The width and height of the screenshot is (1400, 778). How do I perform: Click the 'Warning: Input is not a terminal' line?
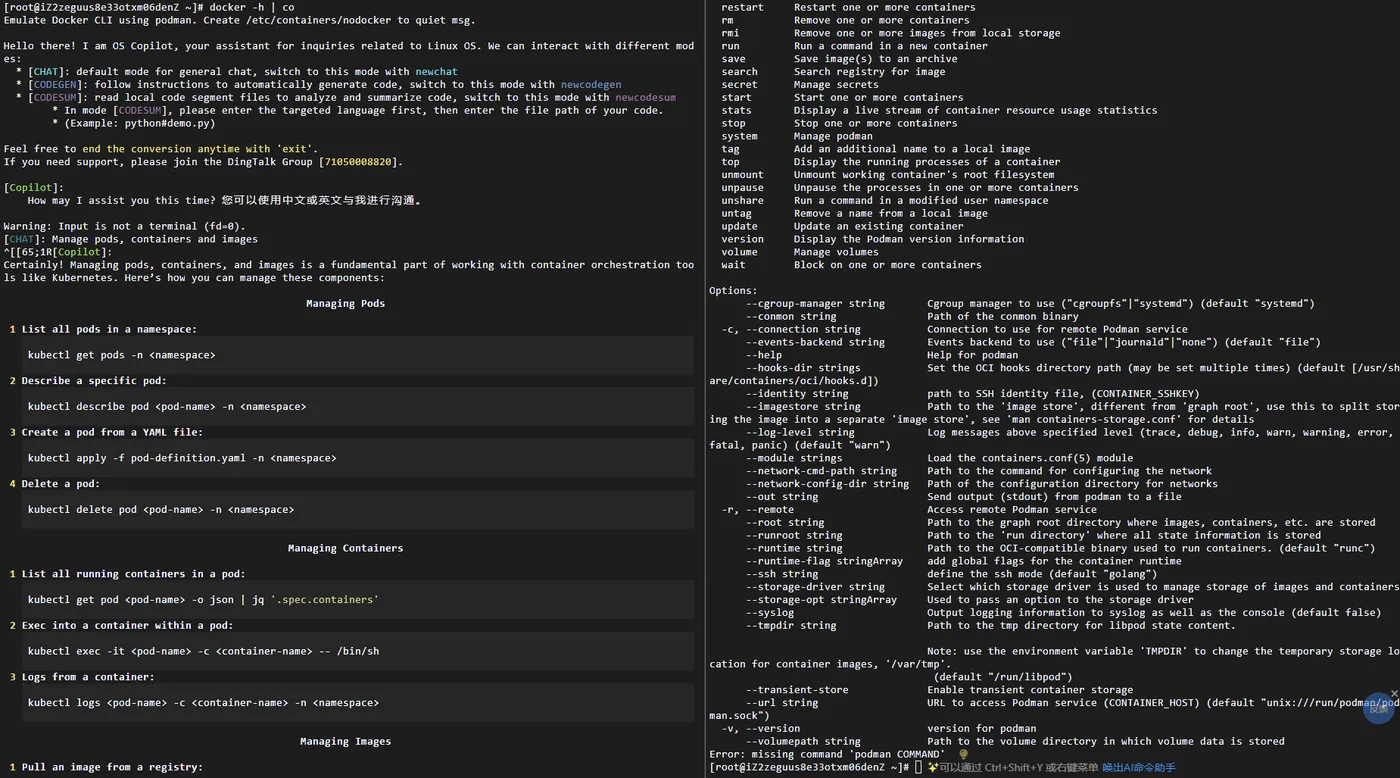click(x=125, y=227)
